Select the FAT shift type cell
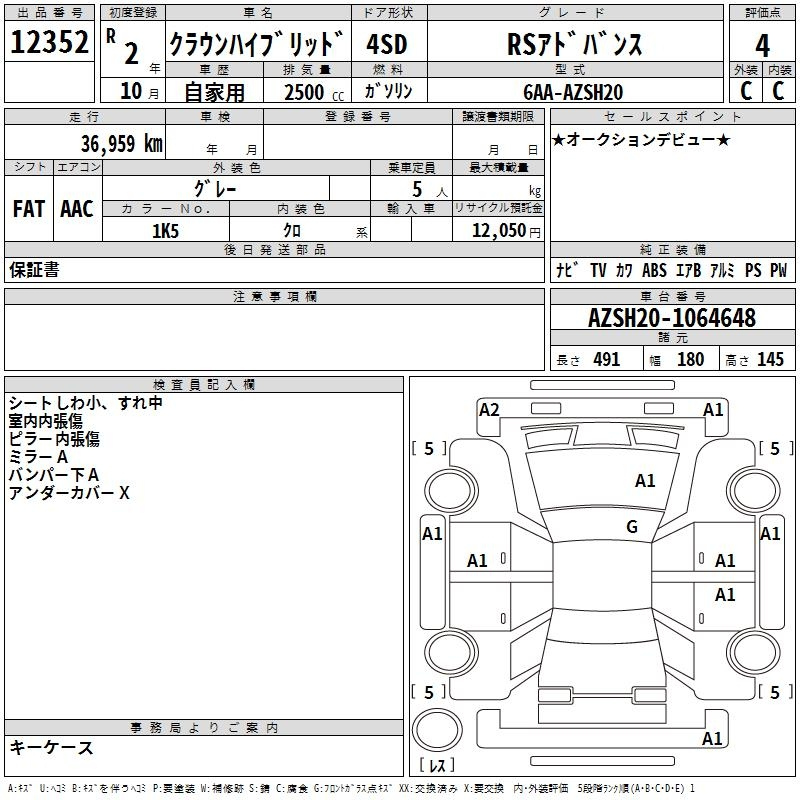 (x=28, y=209)
